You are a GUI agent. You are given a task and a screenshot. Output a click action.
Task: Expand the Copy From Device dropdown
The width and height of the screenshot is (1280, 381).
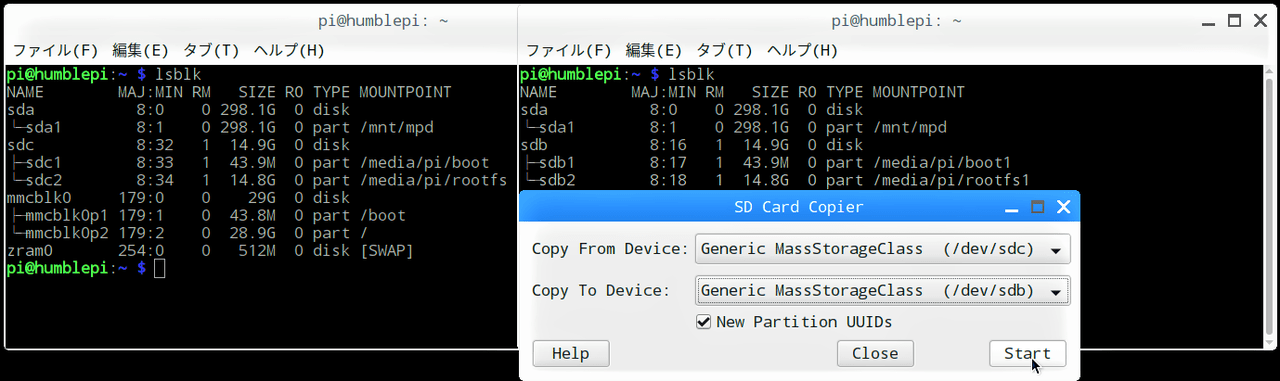[882, 249]
